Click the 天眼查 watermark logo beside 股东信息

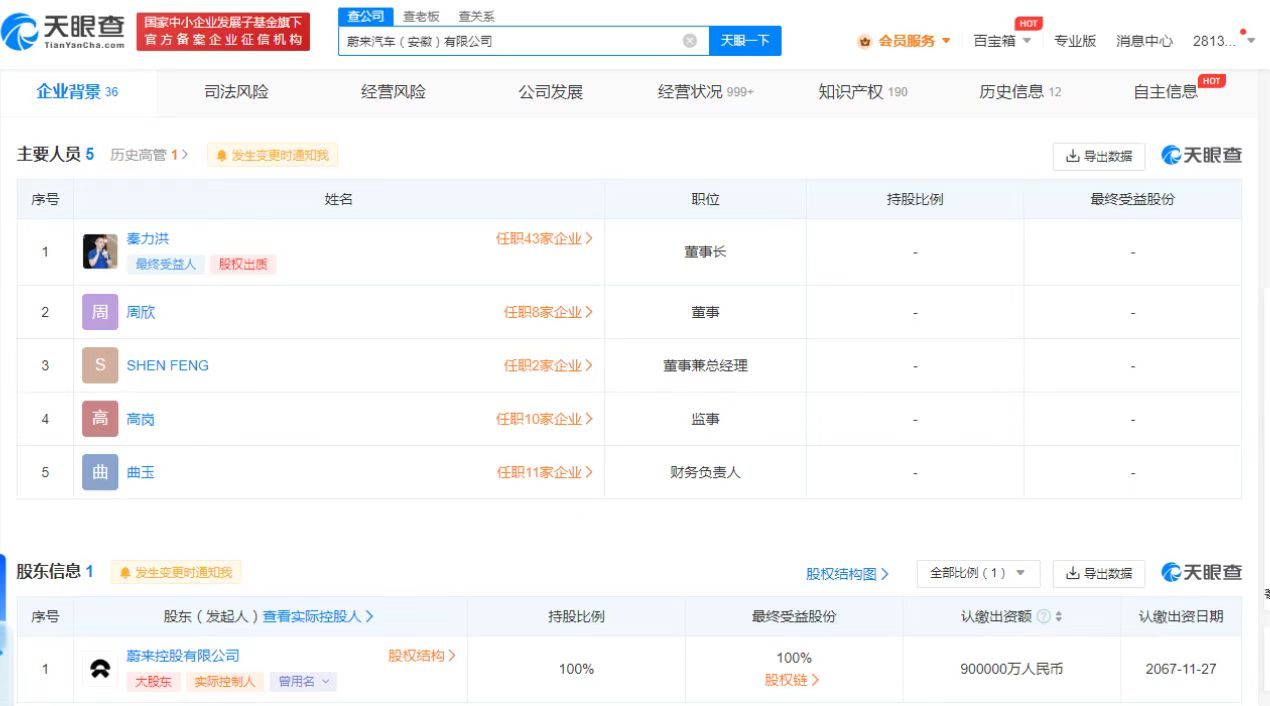click(x=1200, y=573)
